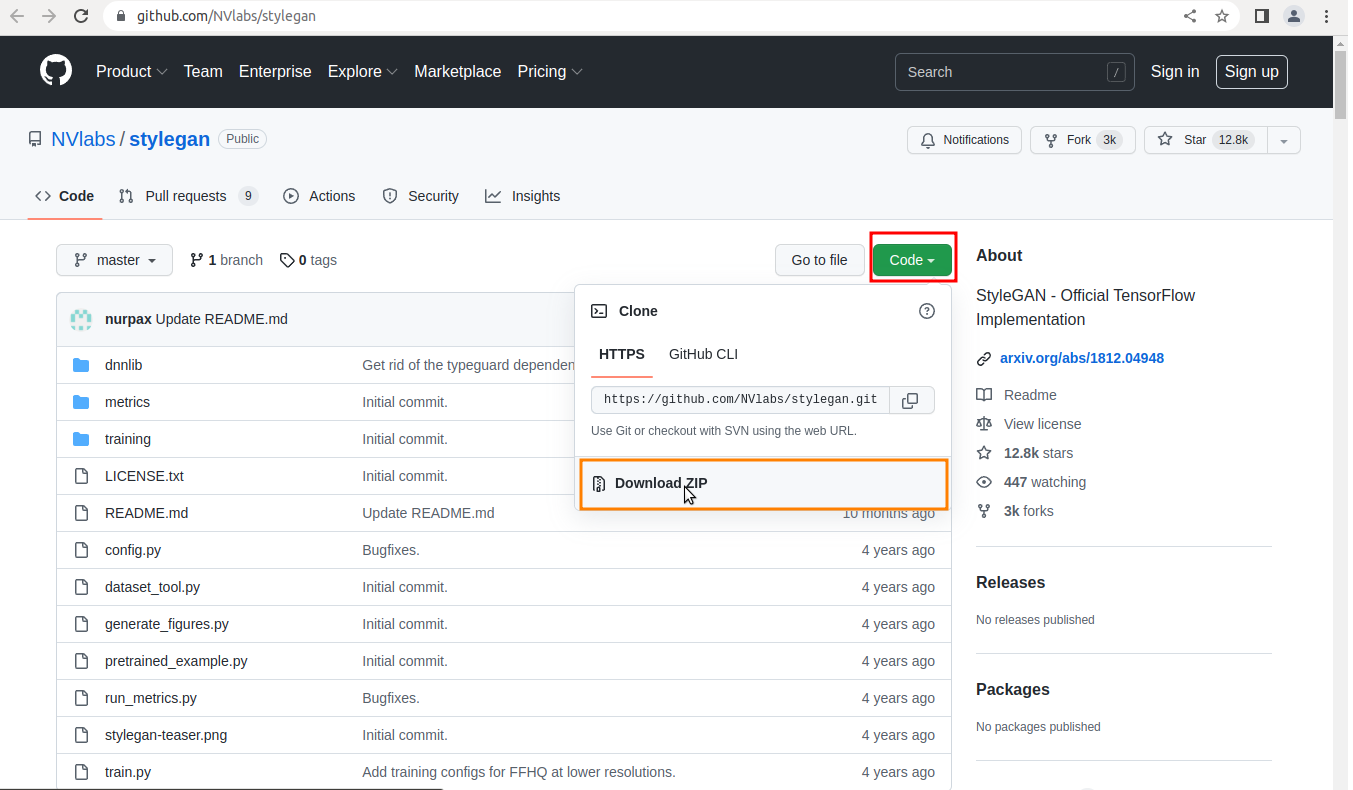The width and height of the screenshot is (1353, 790).
Task: Collapse the green Code dropdown
Action: (912, 260)
